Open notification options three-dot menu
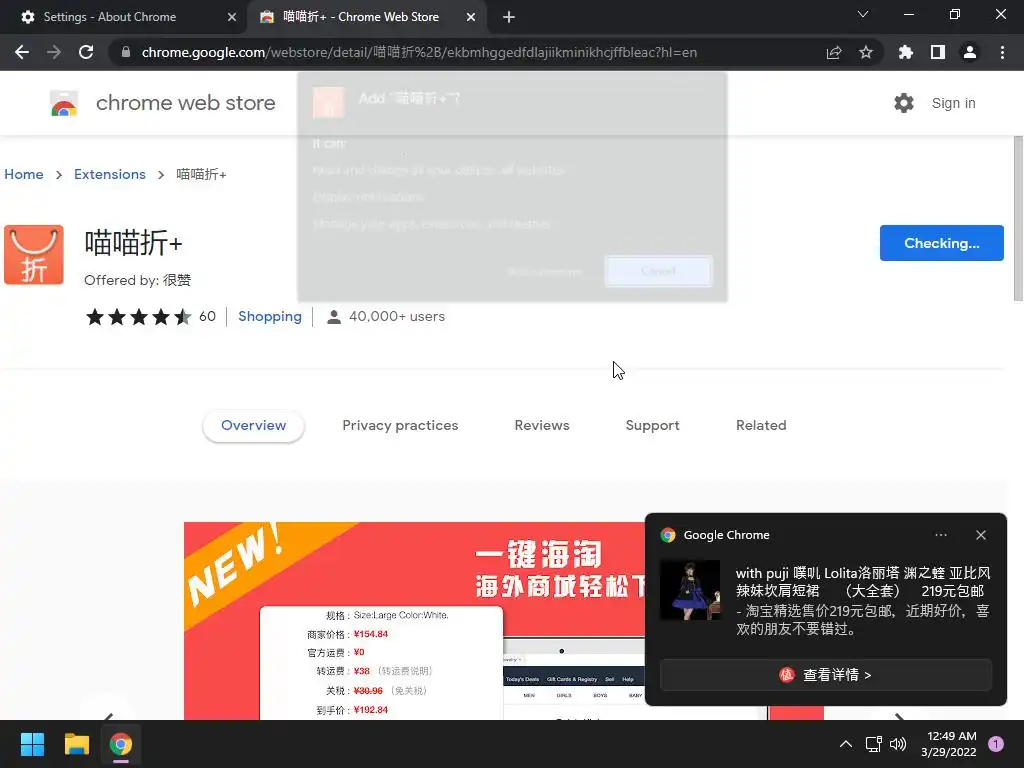1024x768 pixels. (940, 535)
